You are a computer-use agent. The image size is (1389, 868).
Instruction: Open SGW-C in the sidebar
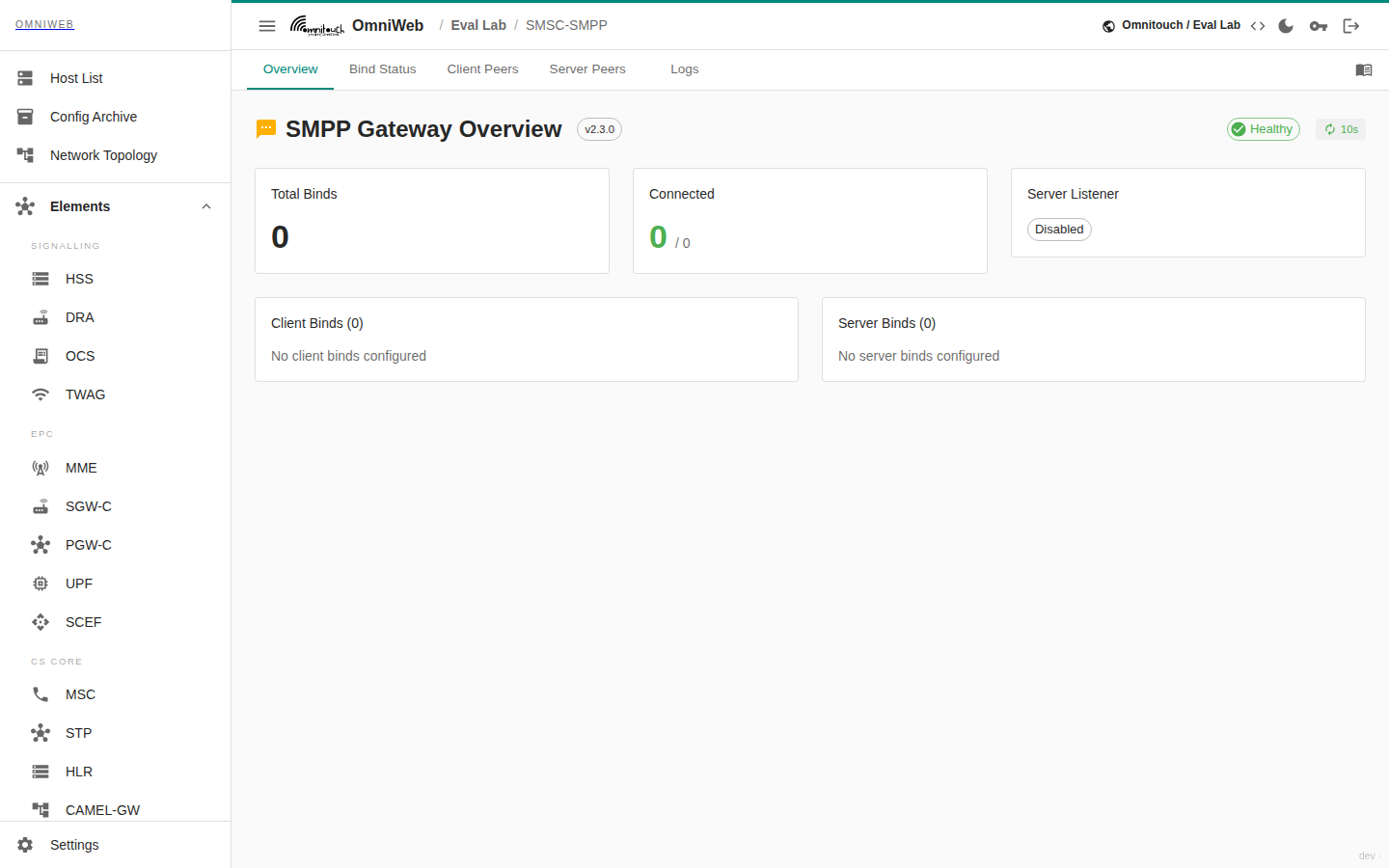pyautogui.click(x=116, y=506)
